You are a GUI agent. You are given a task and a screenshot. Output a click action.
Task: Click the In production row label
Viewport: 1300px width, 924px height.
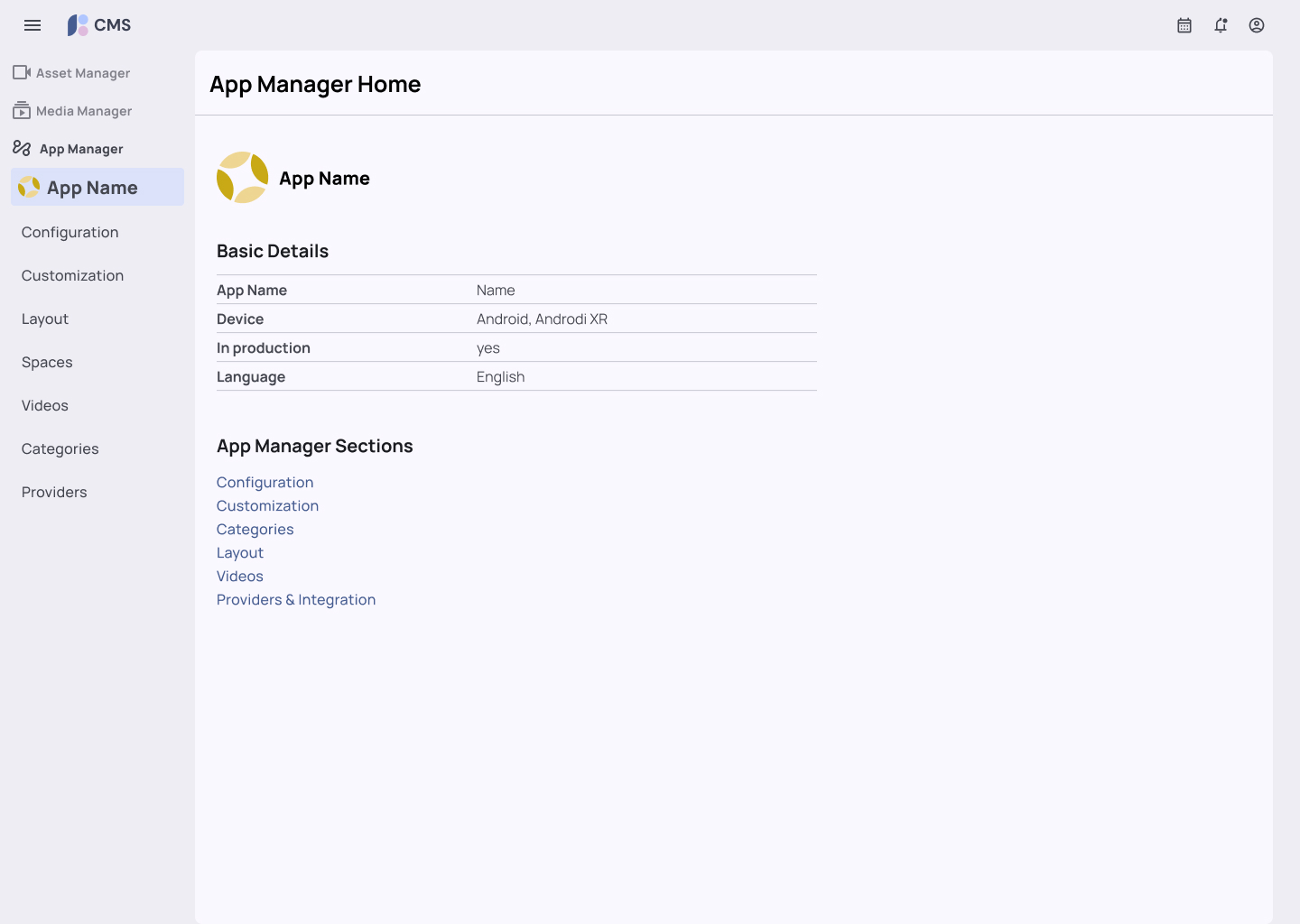click(x=264, y=347)
